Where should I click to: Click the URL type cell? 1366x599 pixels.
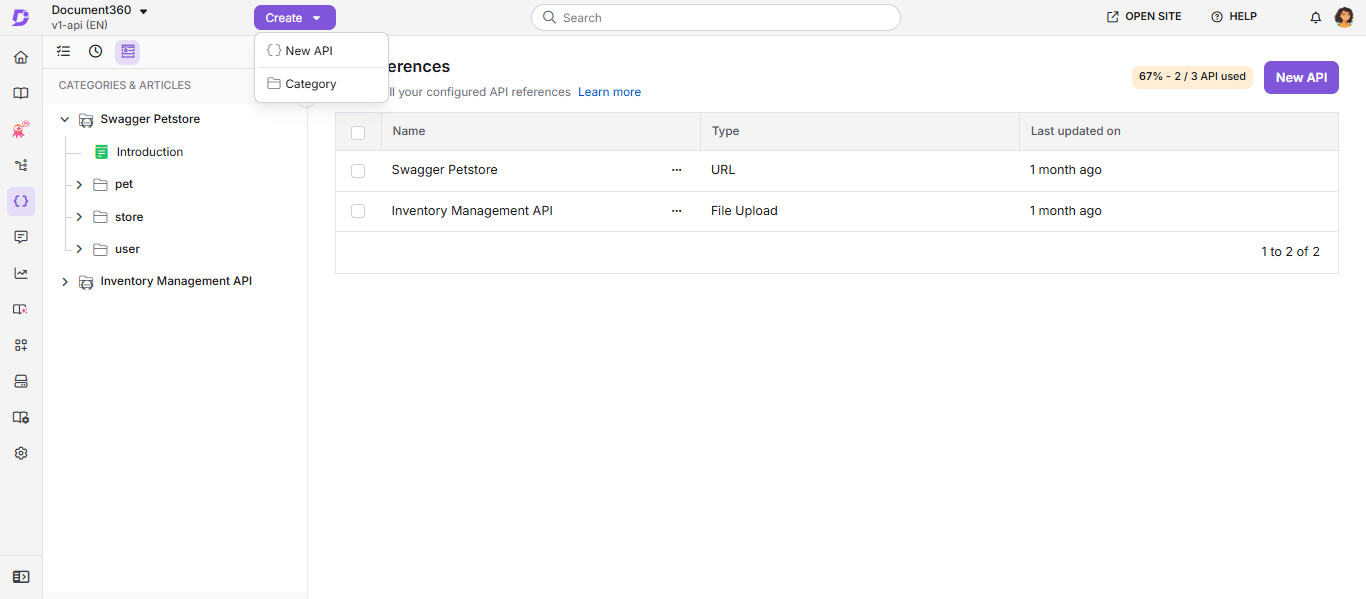point(723,170)
